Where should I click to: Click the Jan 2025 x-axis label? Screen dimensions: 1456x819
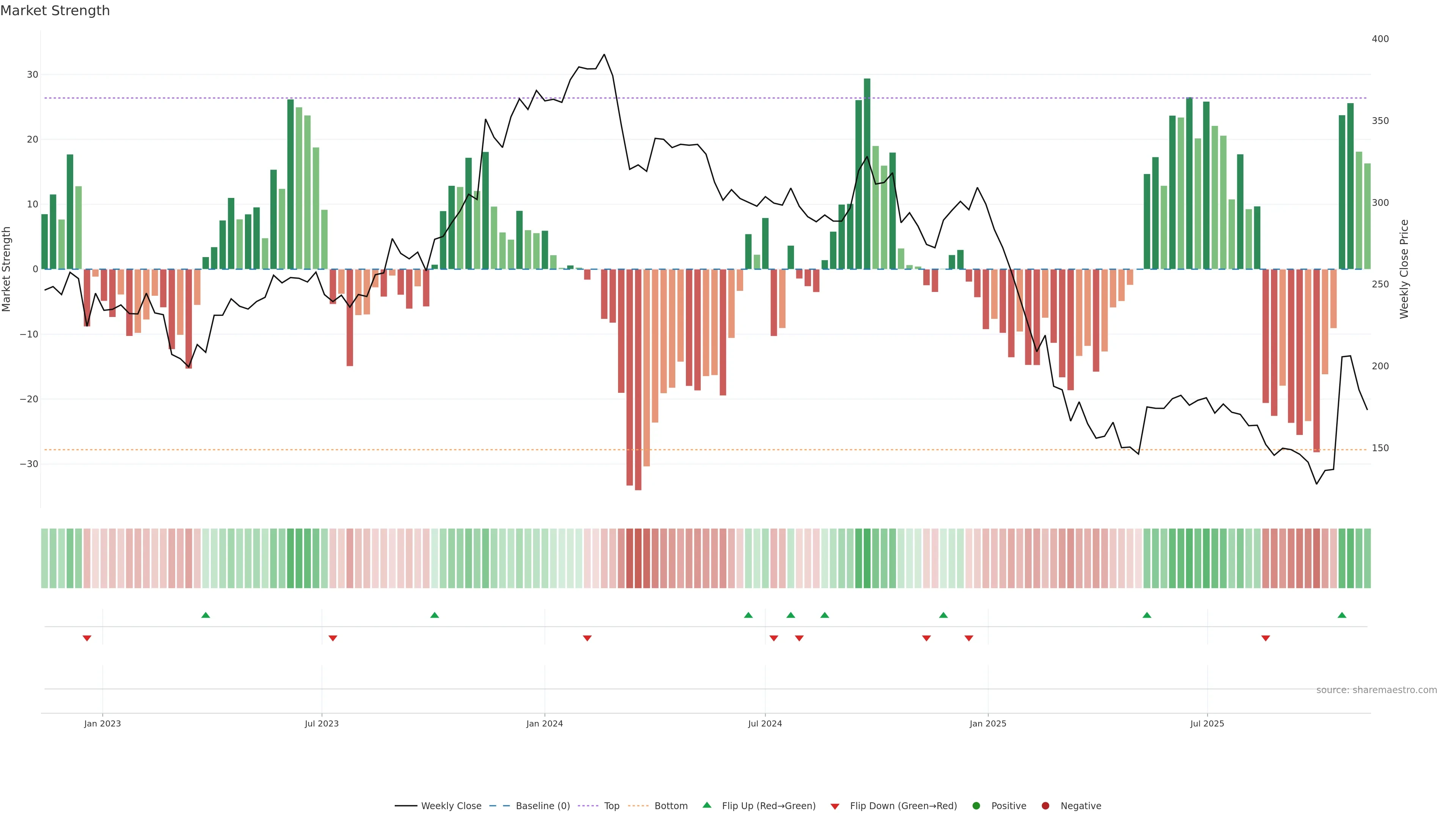[987, 723]
